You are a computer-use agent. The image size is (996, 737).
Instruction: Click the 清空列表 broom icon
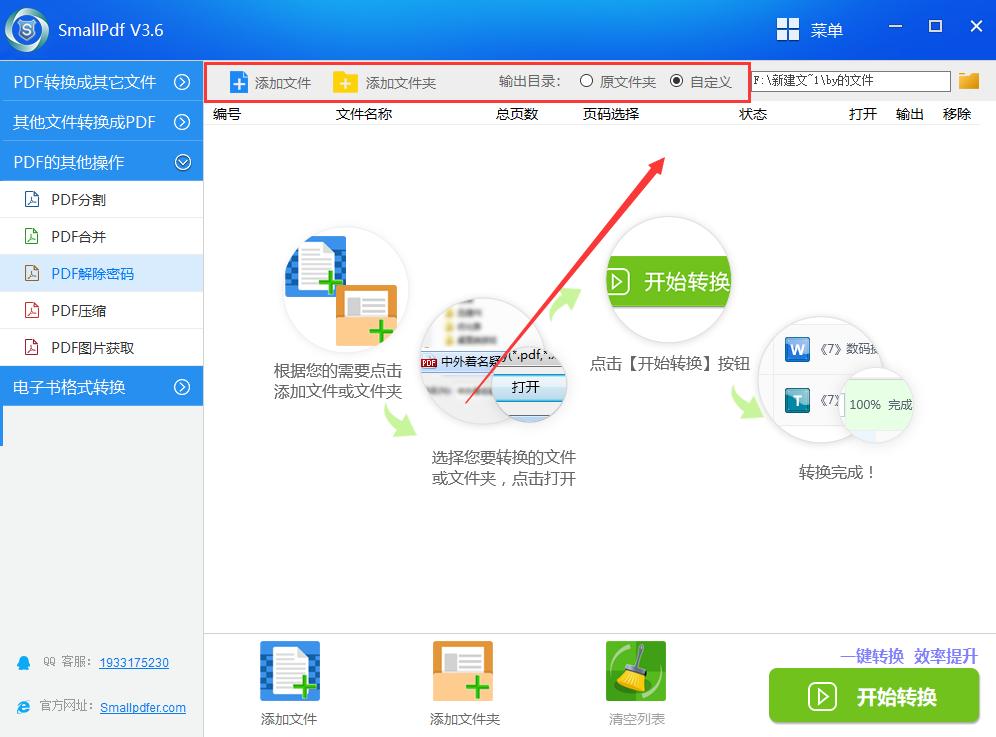pos(635,670)
